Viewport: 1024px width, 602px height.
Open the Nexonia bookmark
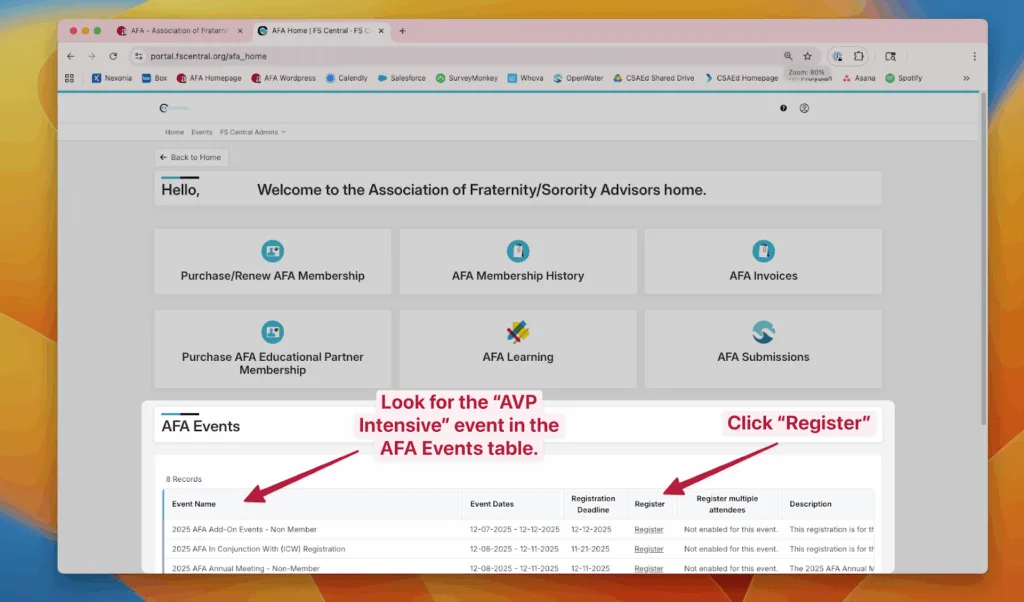click(x=112, y=78)
